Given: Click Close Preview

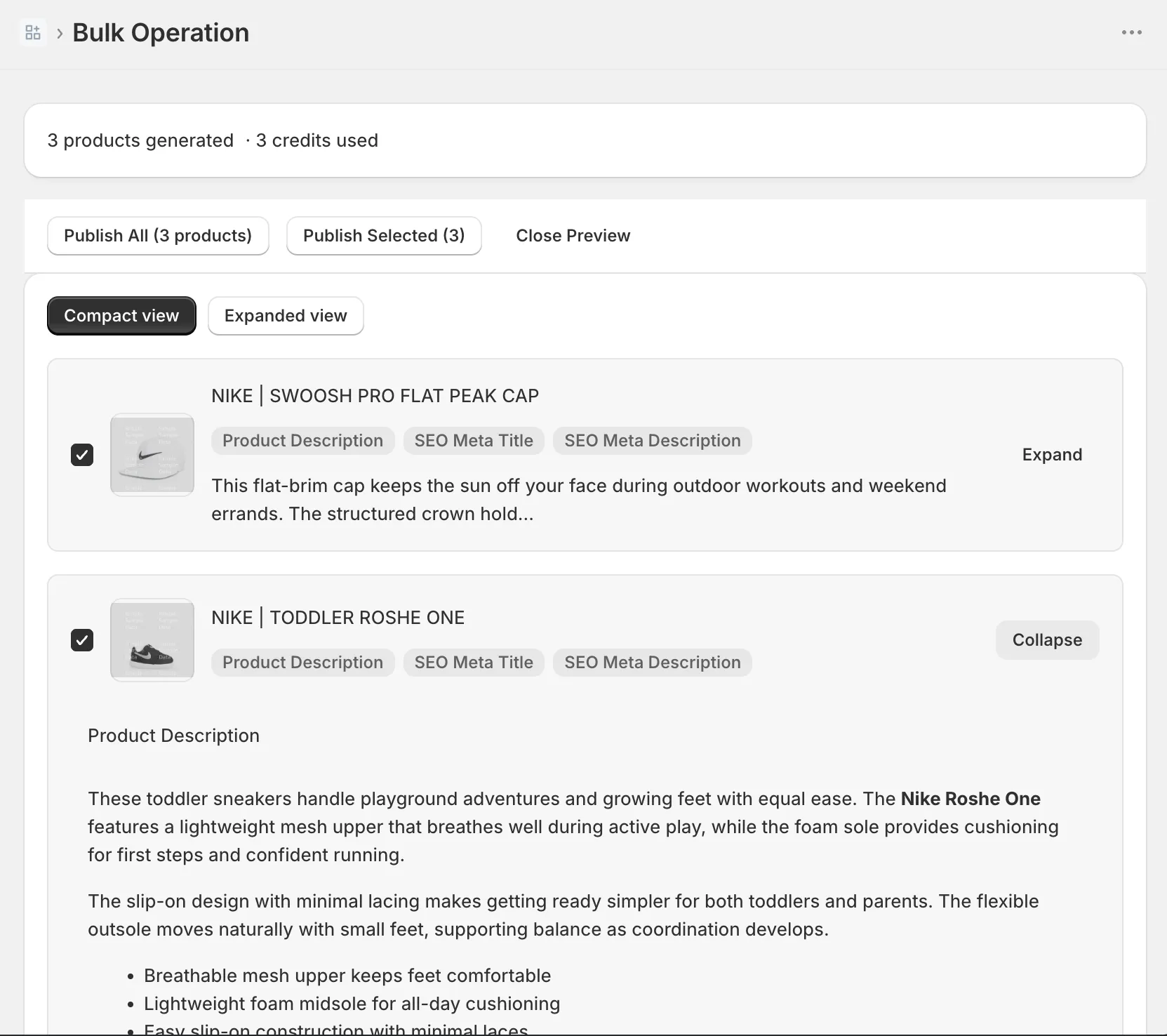Looking at the screenshot, I should [573, 236].
